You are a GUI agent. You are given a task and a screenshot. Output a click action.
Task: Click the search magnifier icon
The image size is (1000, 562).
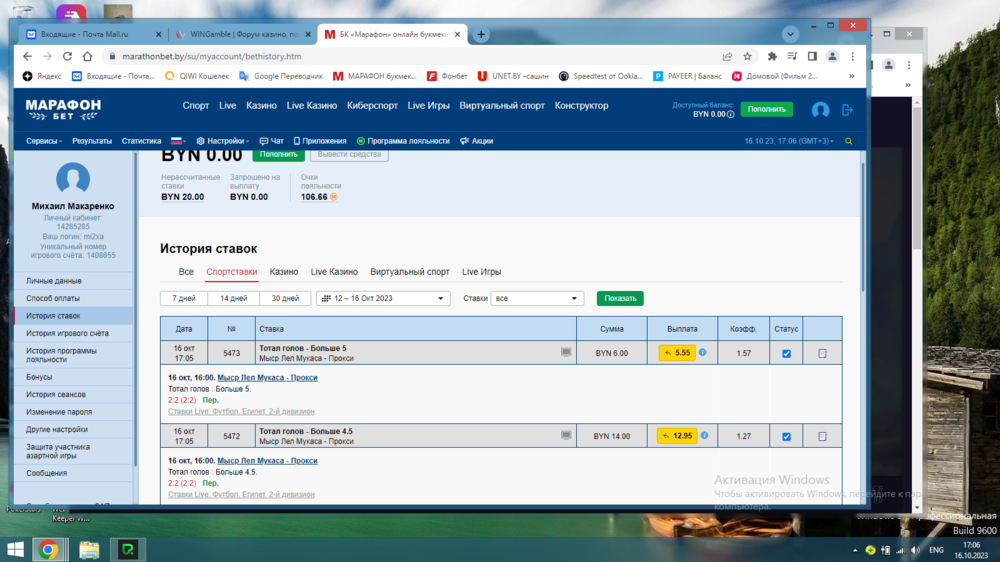pos(849,142)
